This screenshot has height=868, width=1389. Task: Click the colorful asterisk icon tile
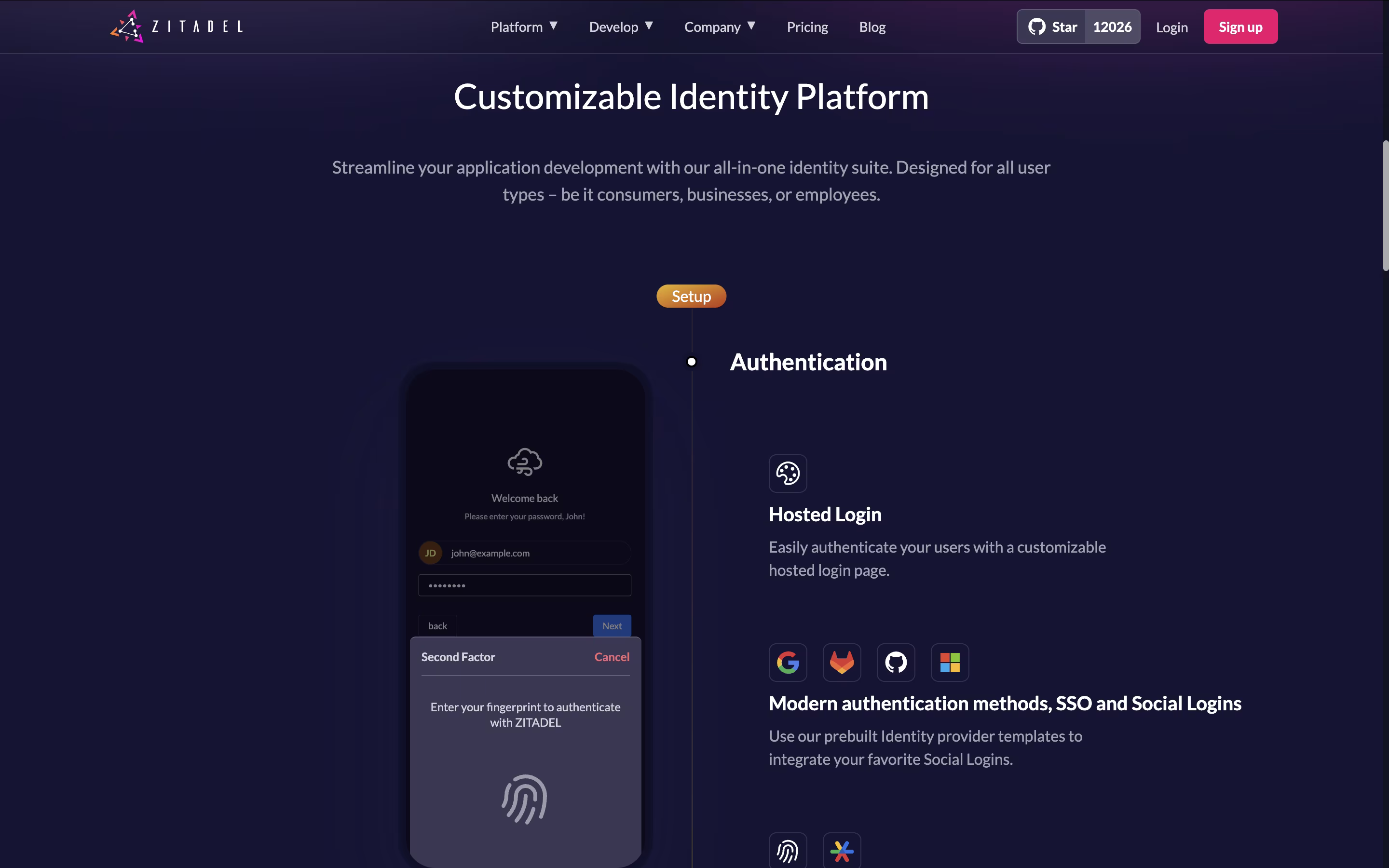click(842, 851)
